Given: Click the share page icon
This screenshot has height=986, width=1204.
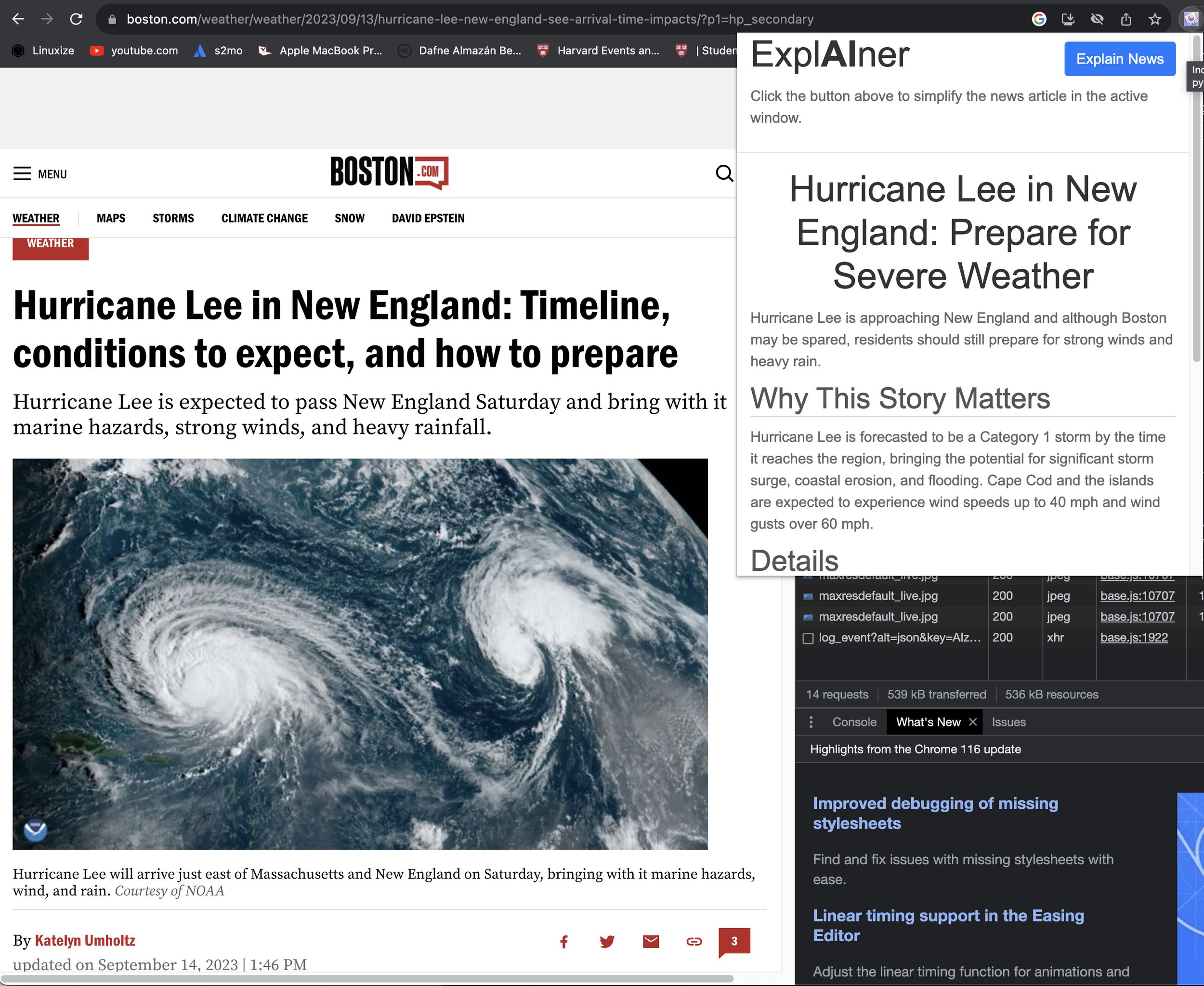Looking at the screenshot, I should [x=1125, y=19].
